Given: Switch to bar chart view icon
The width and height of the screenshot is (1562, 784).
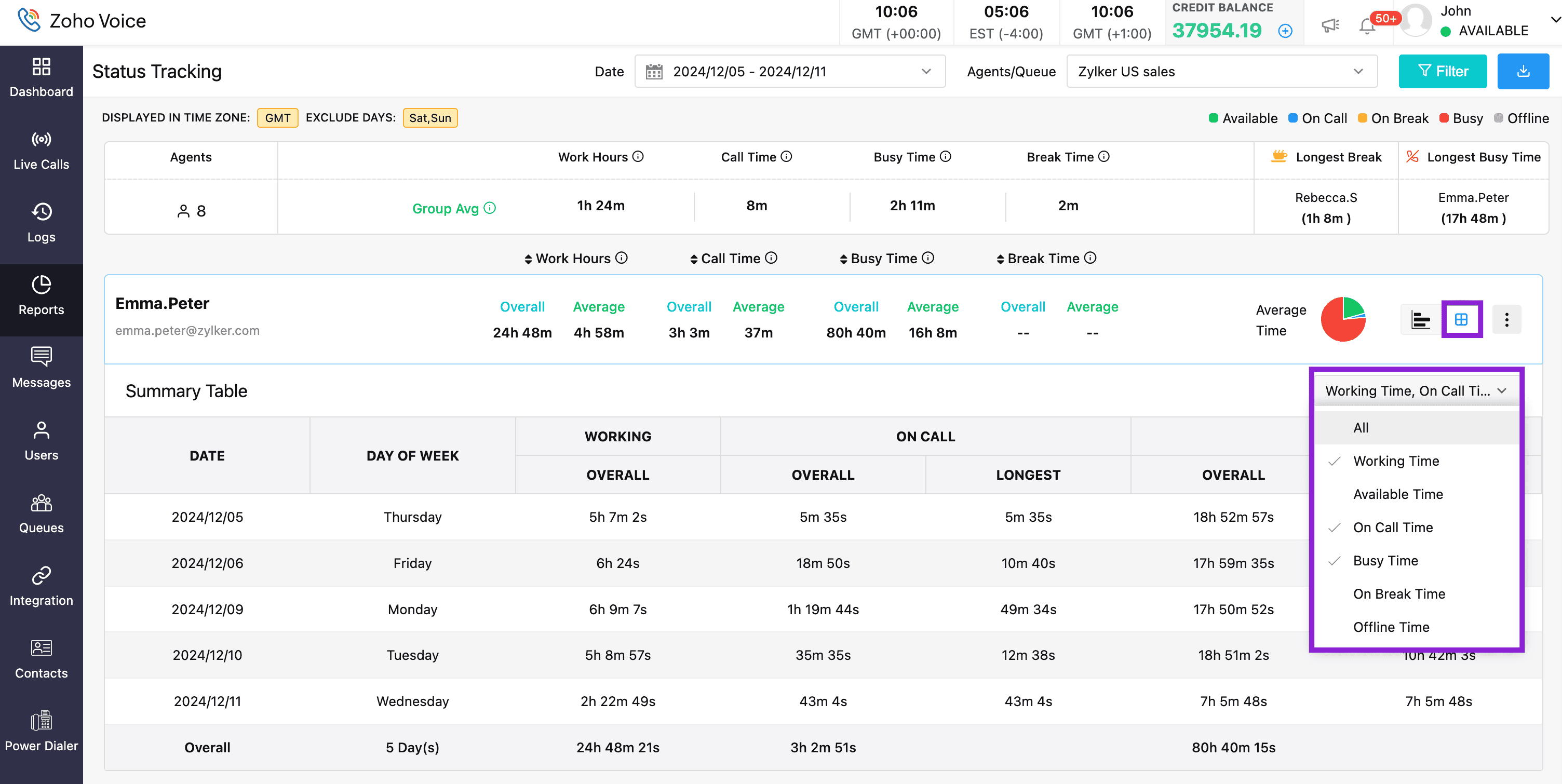Looking at the screenshot, I should (1420, 319).
